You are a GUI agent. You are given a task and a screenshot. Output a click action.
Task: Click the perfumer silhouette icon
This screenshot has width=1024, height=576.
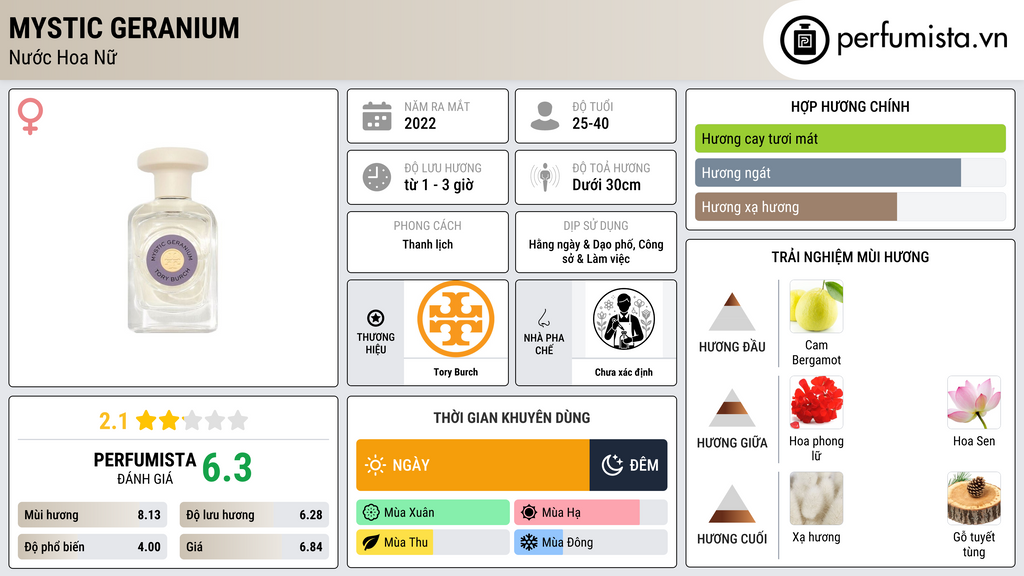pyautogui.click(x=624, y=319)
